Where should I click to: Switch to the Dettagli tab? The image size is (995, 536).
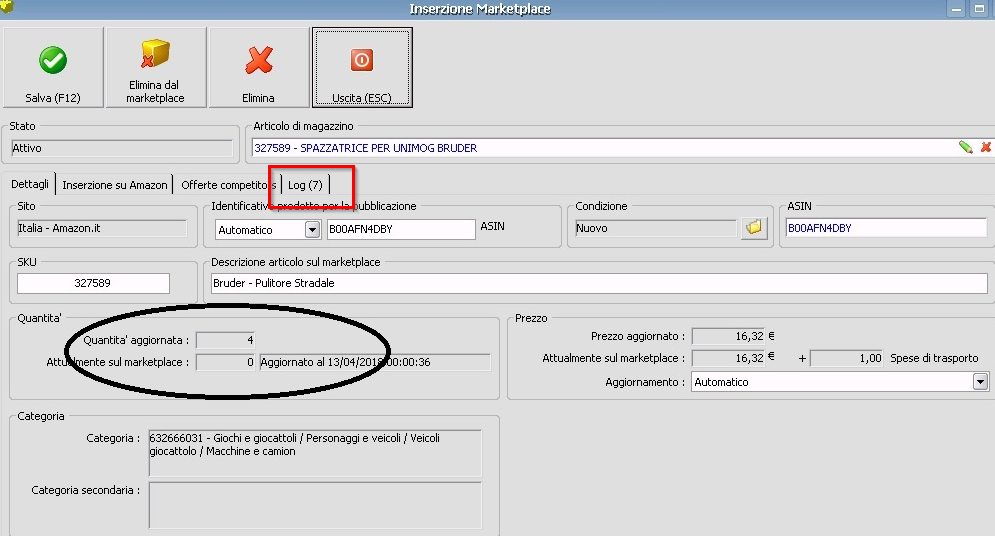pos(30,184)
